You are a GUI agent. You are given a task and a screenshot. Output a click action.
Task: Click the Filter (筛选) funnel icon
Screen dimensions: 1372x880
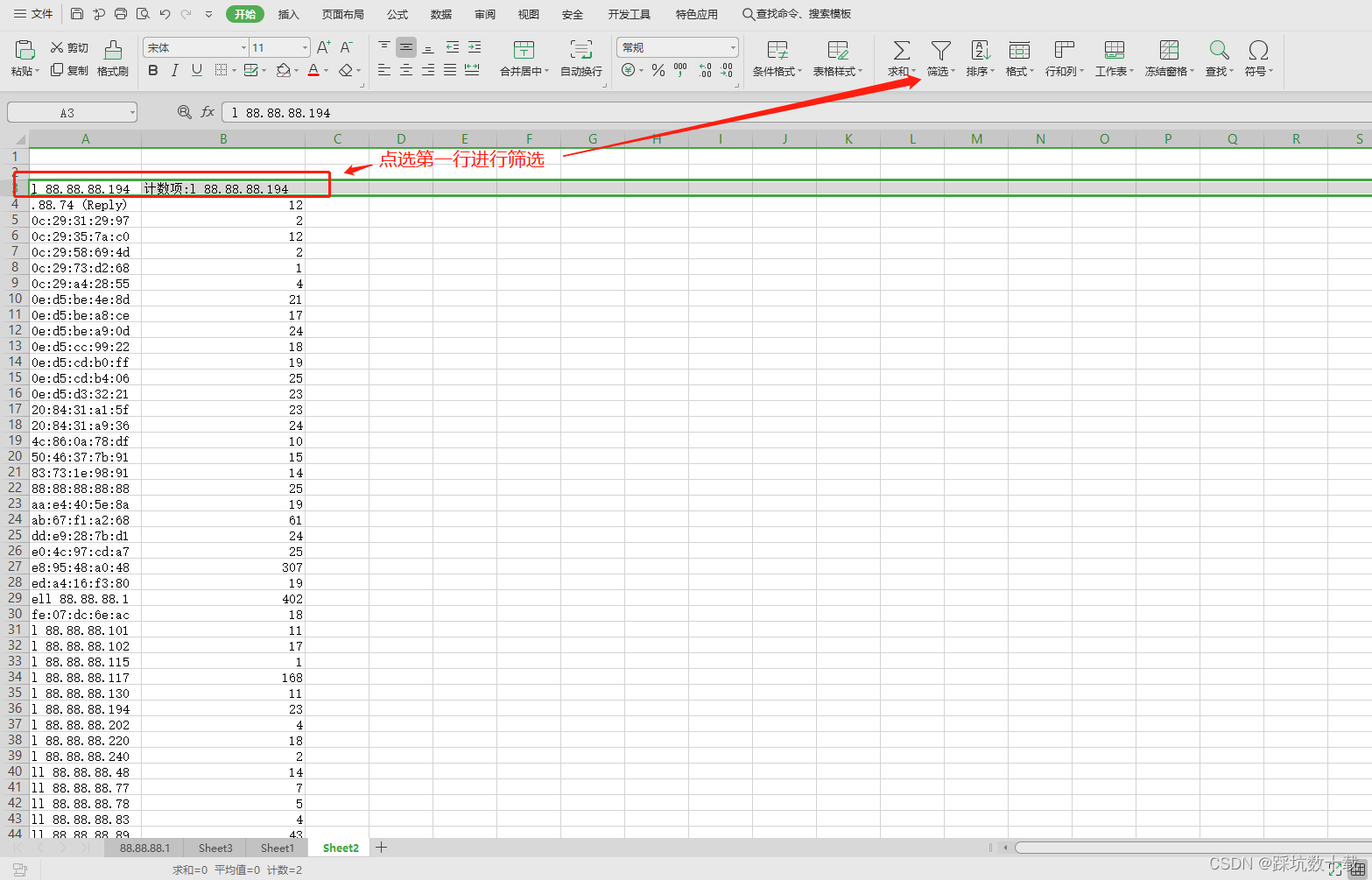point(940,50)
